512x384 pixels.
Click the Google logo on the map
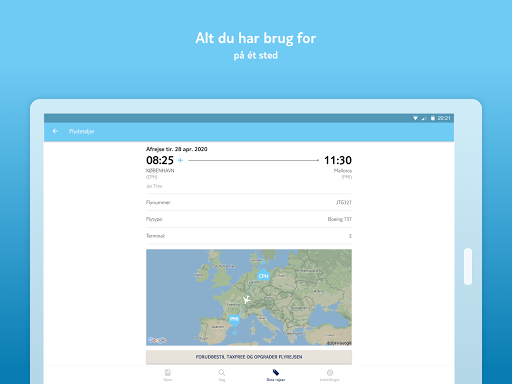(157, 340)
